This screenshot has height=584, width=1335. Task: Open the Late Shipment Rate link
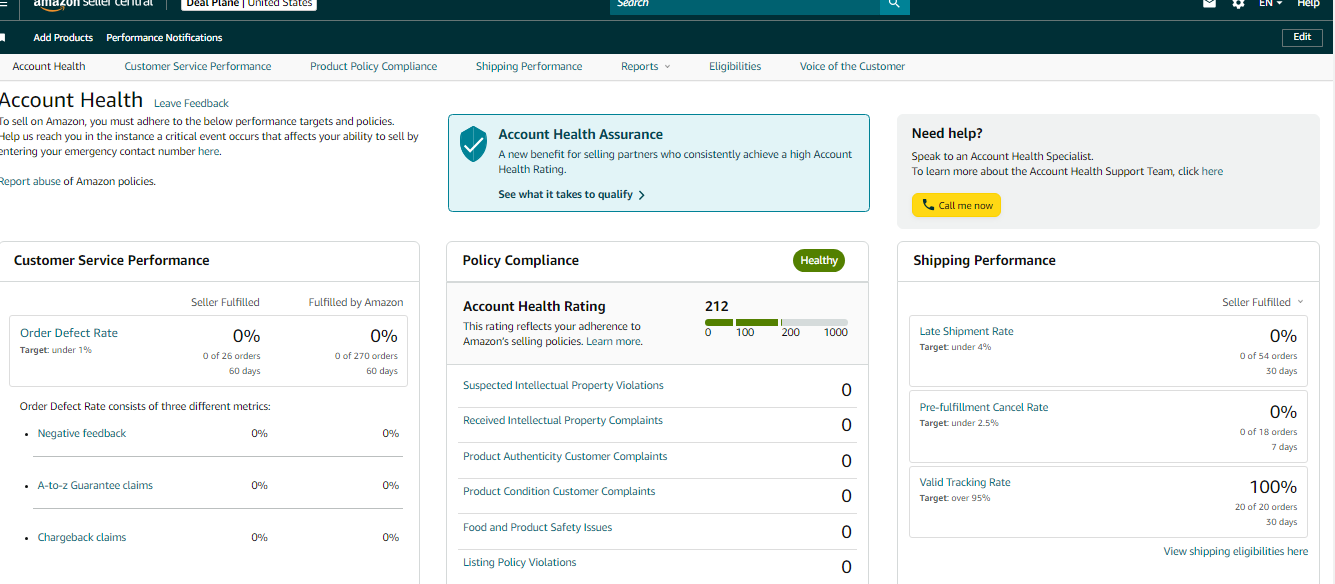click(x=966, y=332)
